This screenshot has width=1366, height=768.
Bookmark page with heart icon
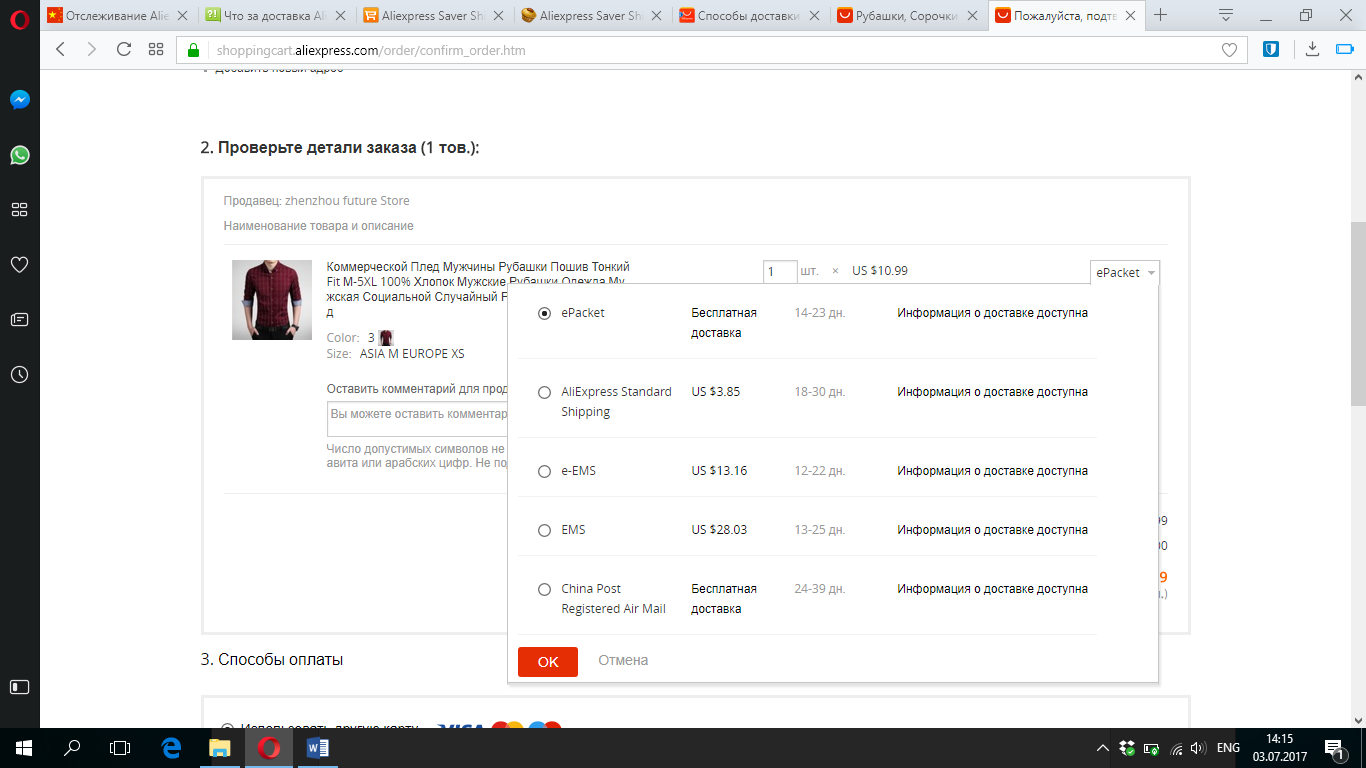(1229, 50)
